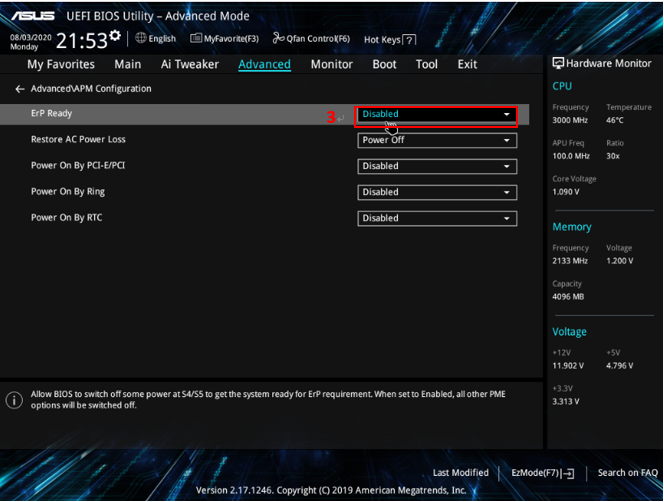Click the globe language icon
This screenshot has height=502, width=664.
click(141, 39)
